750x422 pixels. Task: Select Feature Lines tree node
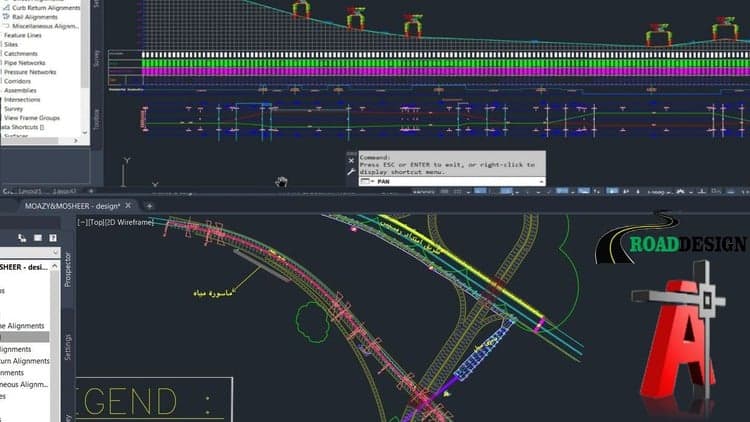coord(22,35)
